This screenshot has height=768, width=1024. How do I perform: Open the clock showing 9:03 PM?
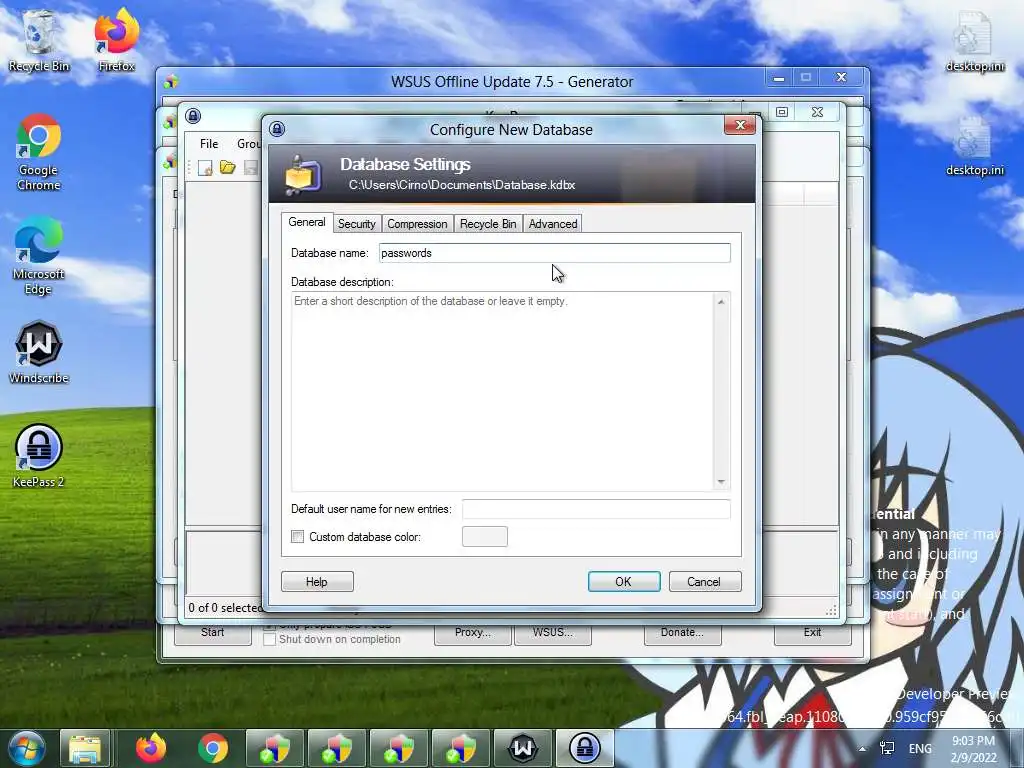click(974, 749)
